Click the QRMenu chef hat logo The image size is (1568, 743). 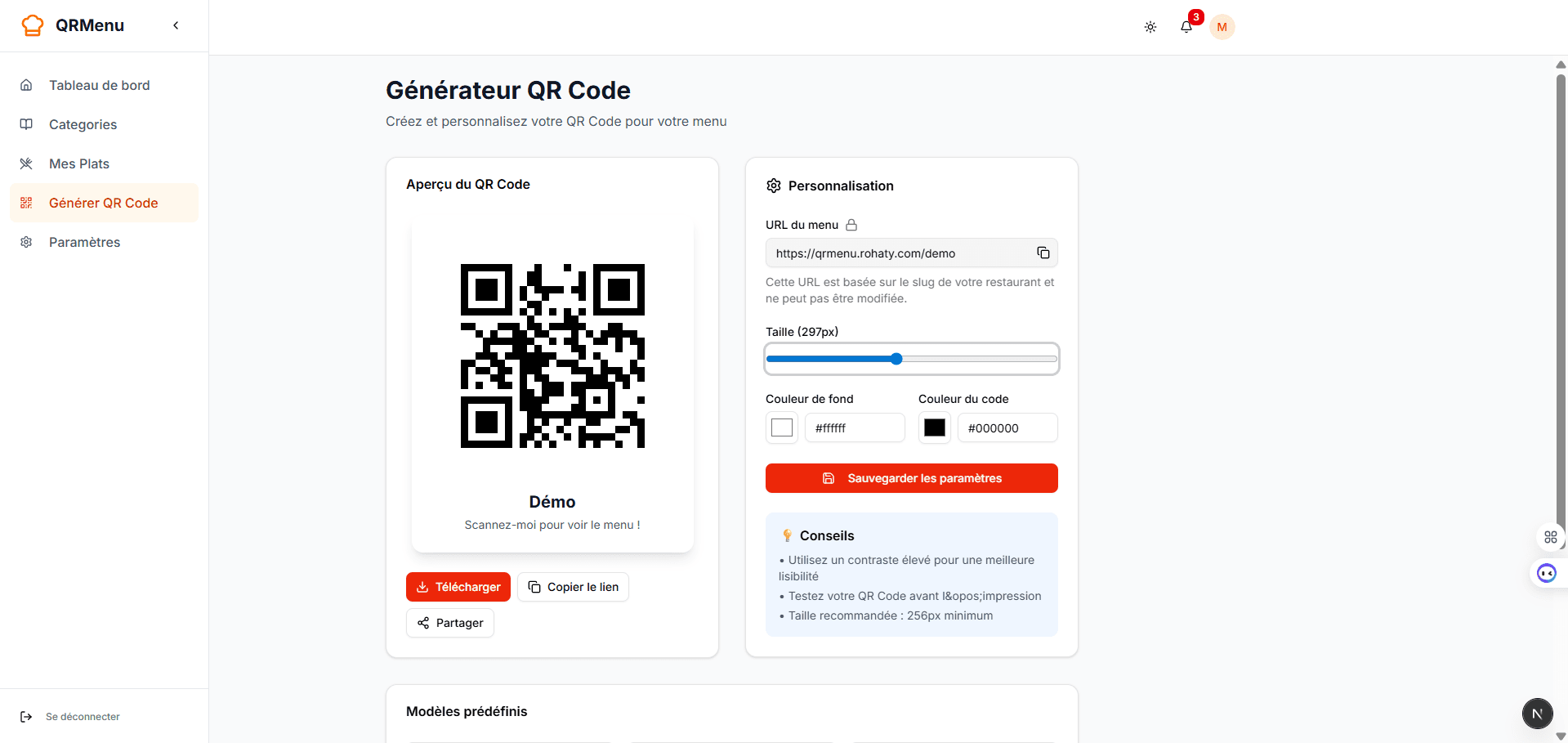pyautogui.click(x=32, y=25)
